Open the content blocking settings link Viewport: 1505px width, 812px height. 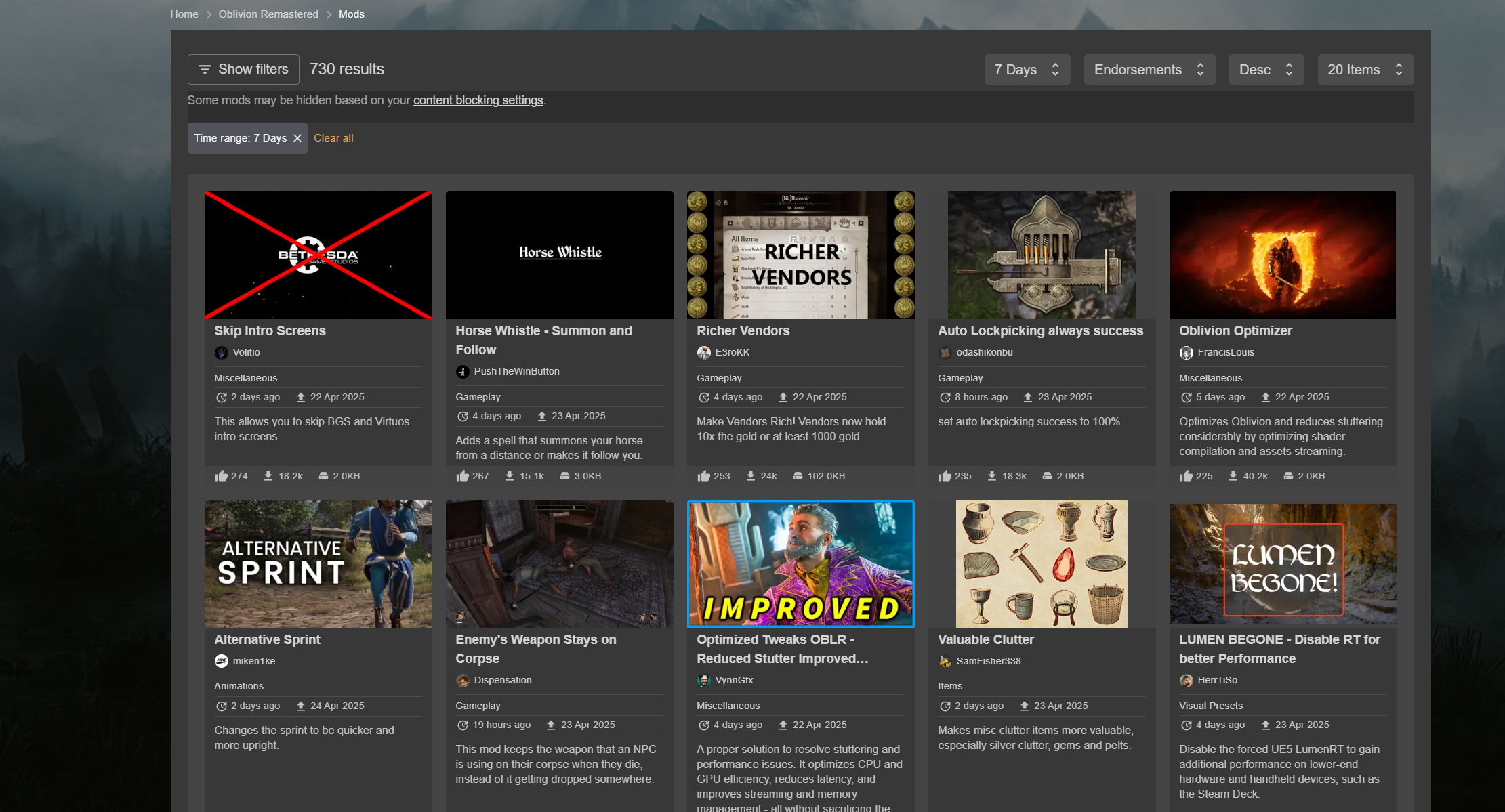coord(478,100)
